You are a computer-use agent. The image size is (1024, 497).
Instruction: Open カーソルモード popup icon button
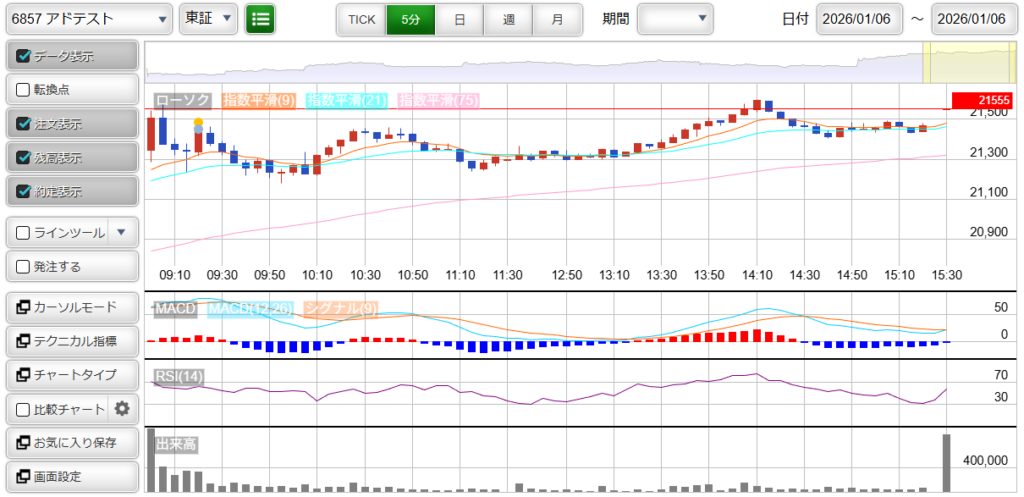pos(21,307)
